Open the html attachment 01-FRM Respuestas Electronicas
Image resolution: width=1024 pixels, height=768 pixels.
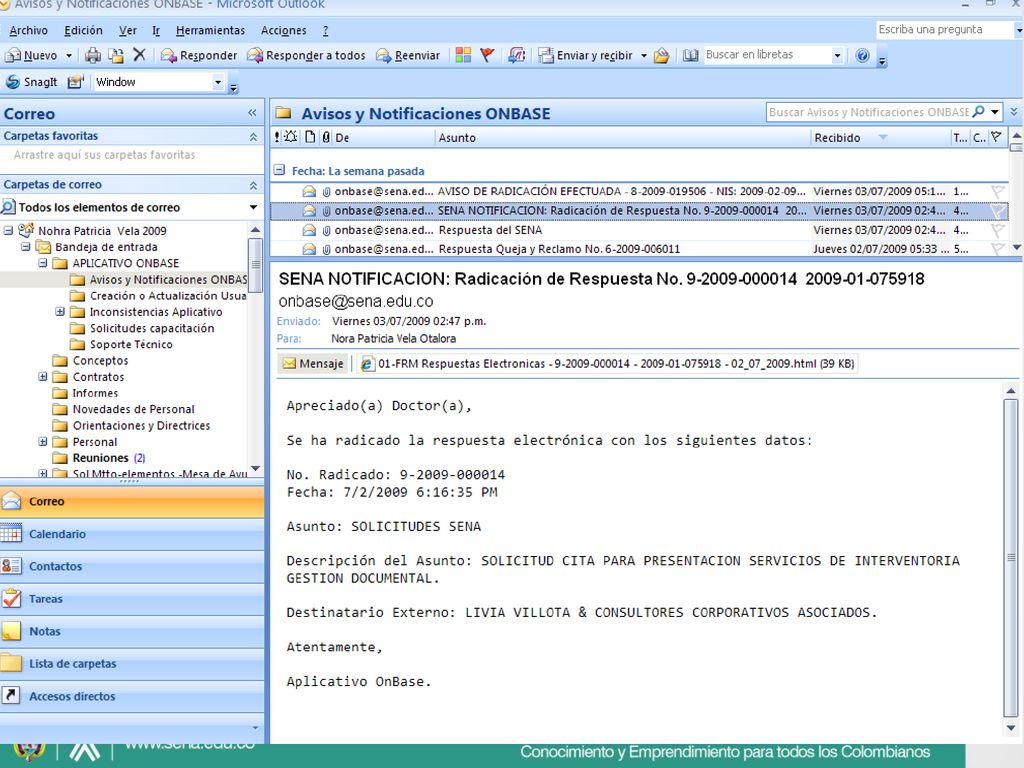pyautogui.click(x=607, y=364)
